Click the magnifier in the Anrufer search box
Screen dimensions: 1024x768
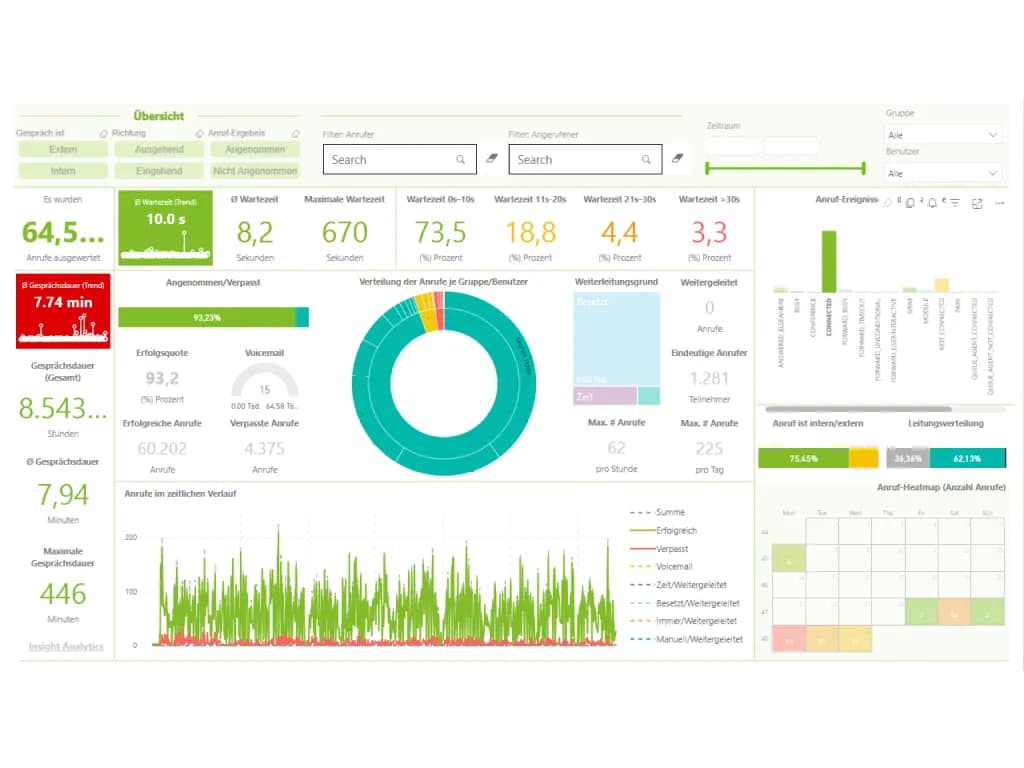[x=461, y=159]
